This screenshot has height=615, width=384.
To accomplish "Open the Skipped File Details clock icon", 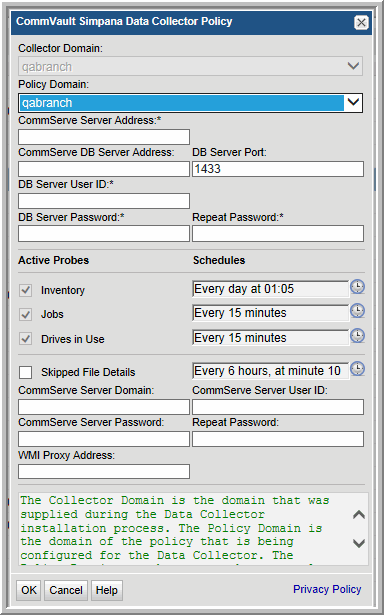I will (x=357, y=369).
